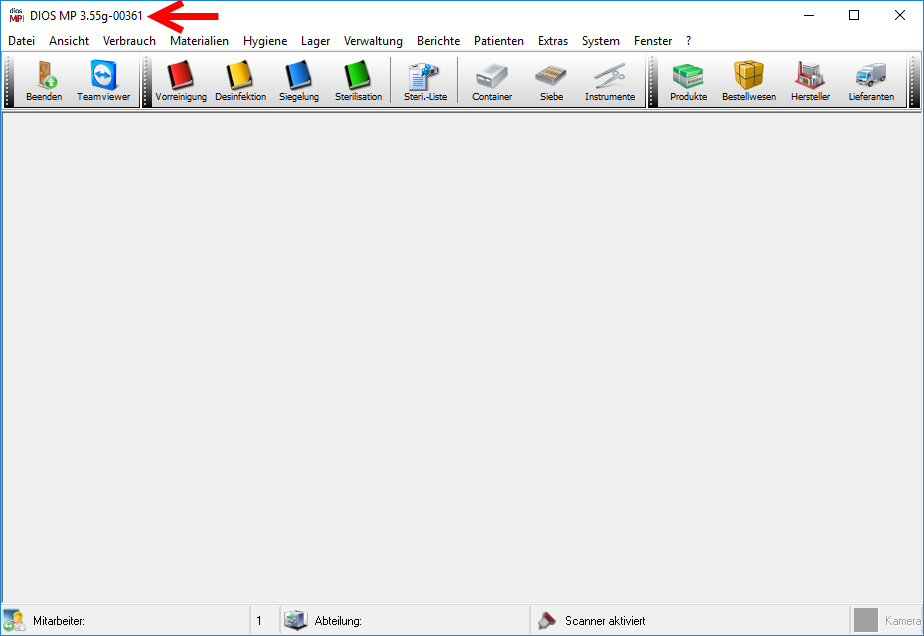Open the Patienten menu
The width and height of the screenshot is (924, 636).
[498, 41]
